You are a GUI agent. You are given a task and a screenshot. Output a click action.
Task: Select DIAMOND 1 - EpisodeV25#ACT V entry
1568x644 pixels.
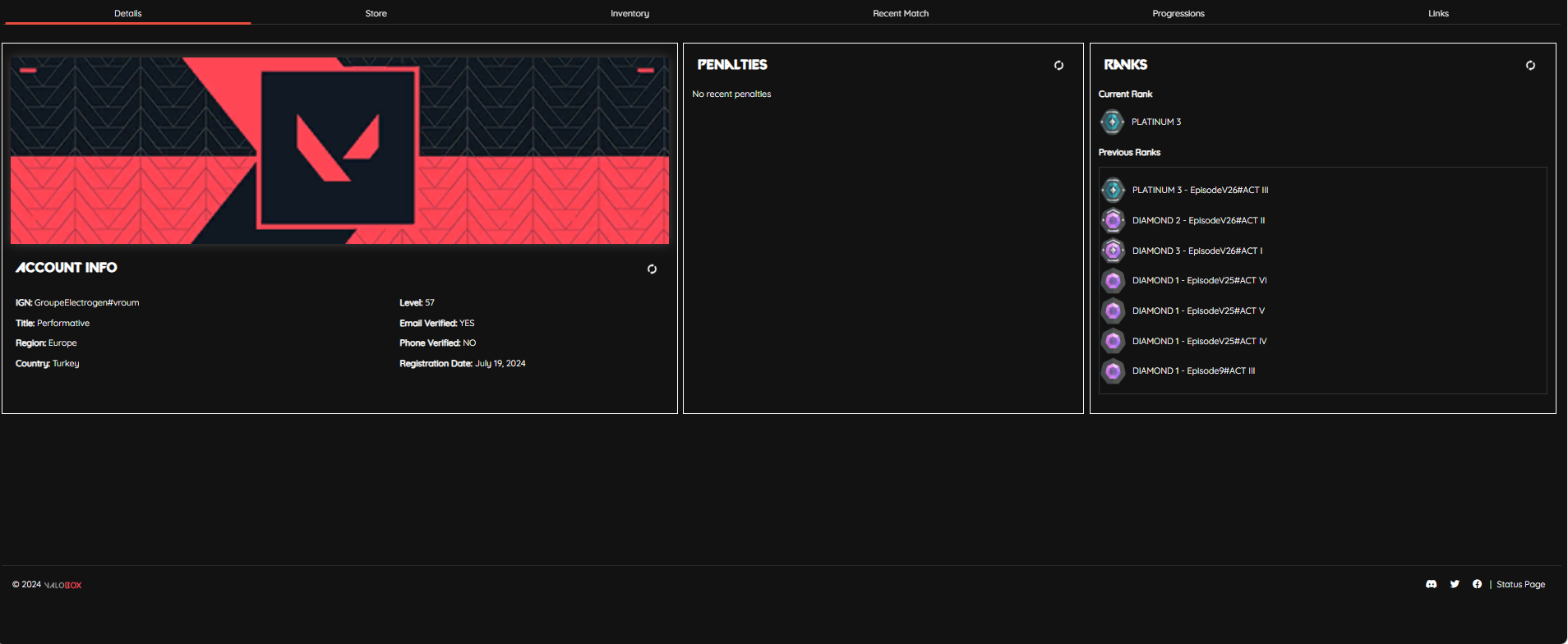pyautogui.click(x=1199, y=311)
